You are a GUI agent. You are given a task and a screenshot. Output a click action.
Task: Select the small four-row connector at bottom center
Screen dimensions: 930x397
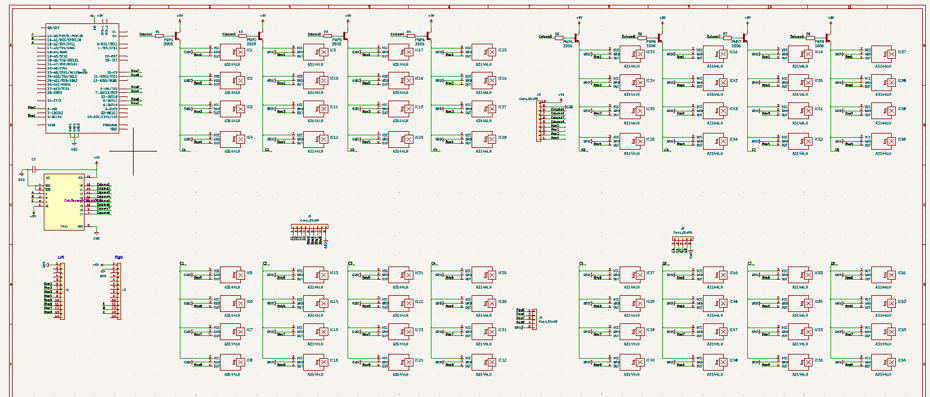pos(534,319)
